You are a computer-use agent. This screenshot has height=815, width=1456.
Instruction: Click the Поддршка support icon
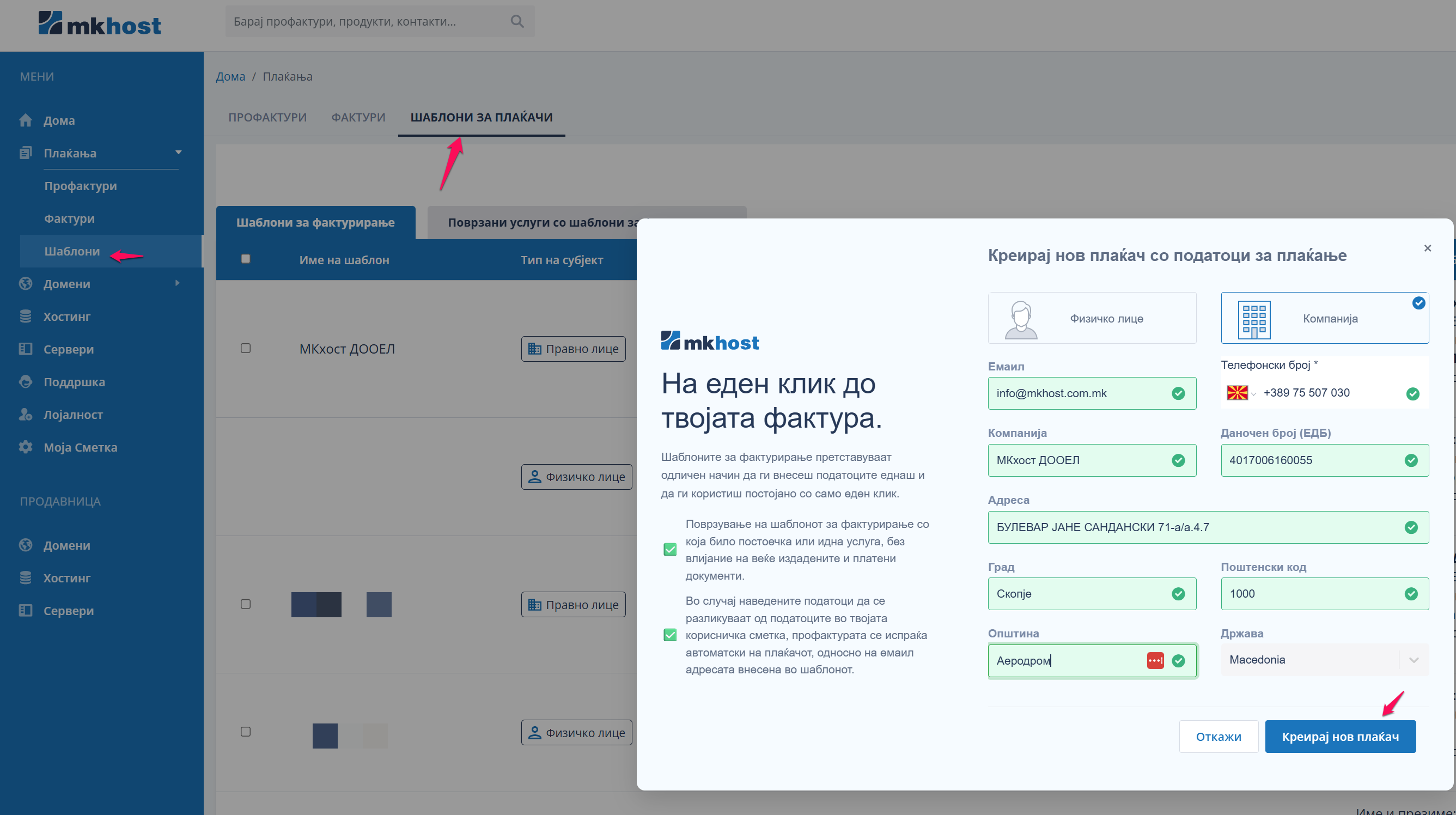26,382
